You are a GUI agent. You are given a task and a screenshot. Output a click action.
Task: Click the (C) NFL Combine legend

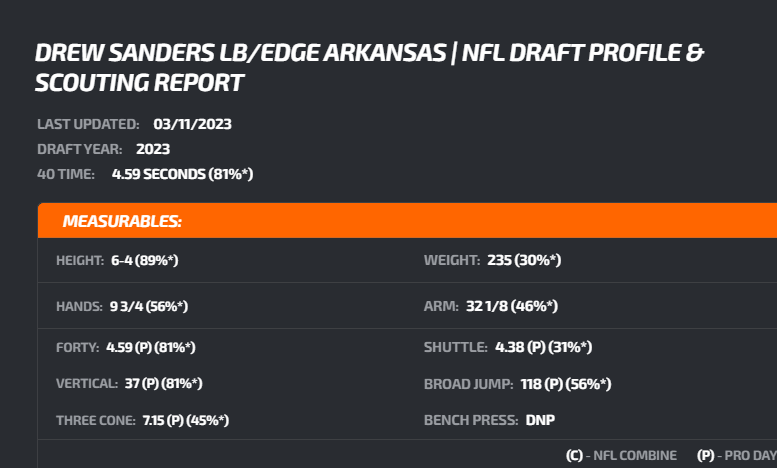click(x=621, y=455)
